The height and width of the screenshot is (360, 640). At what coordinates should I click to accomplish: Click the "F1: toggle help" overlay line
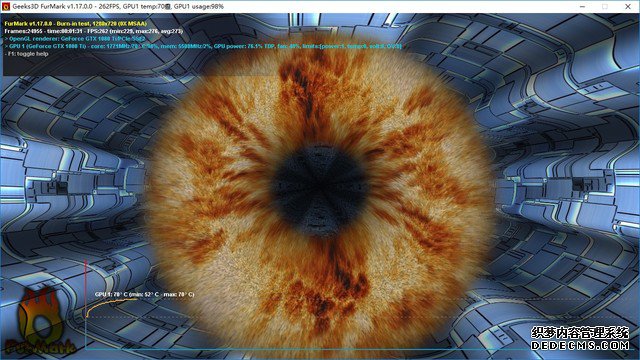(27, 54)
